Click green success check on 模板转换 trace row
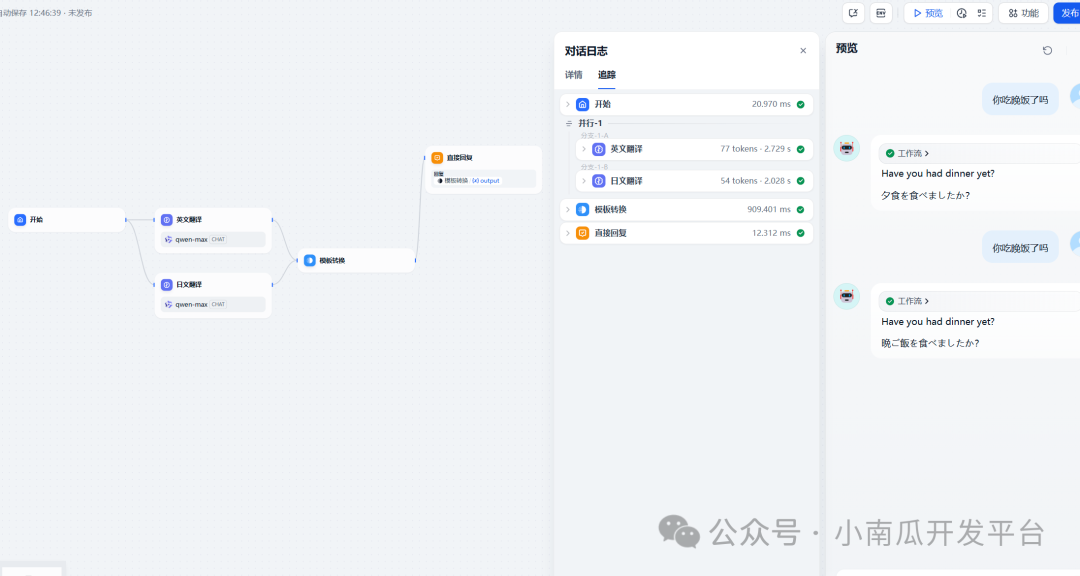The height and width of the screenshot is (576, 1080). [800, 209]
